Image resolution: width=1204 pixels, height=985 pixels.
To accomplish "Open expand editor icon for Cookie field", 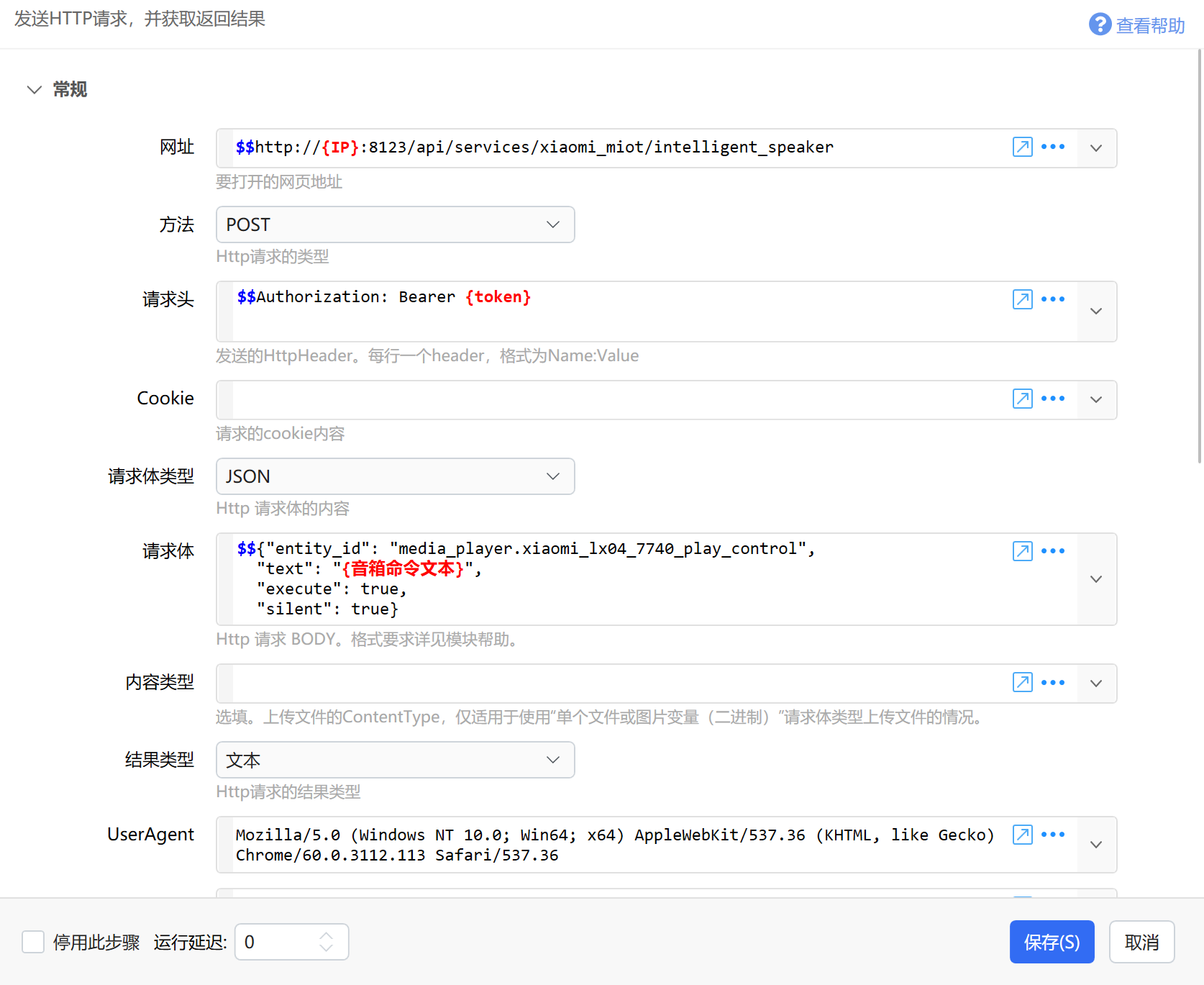I will point(1022,399).
